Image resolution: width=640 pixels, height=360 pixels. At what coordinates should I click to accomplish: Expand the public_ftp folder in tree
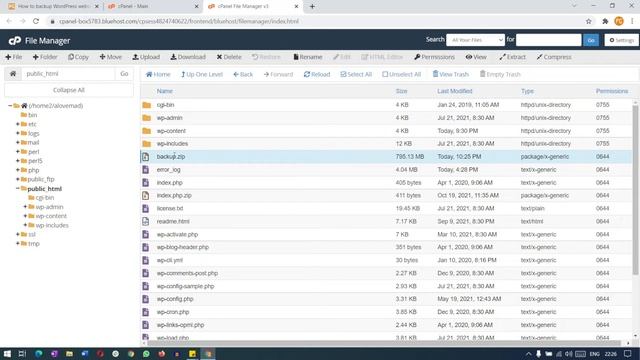point(18,179)
